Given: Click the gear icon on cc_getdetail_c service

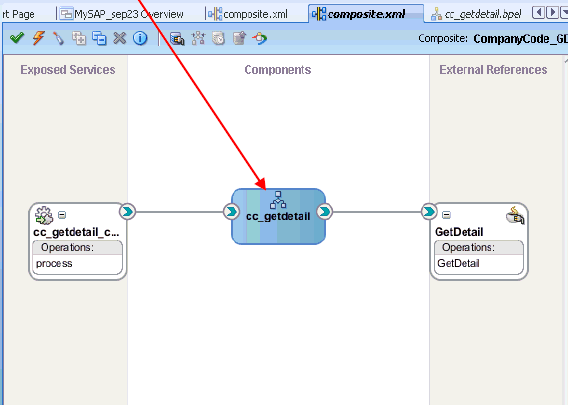Looking at the screenshot, I should pyautogui.click(x=44, y=216).
